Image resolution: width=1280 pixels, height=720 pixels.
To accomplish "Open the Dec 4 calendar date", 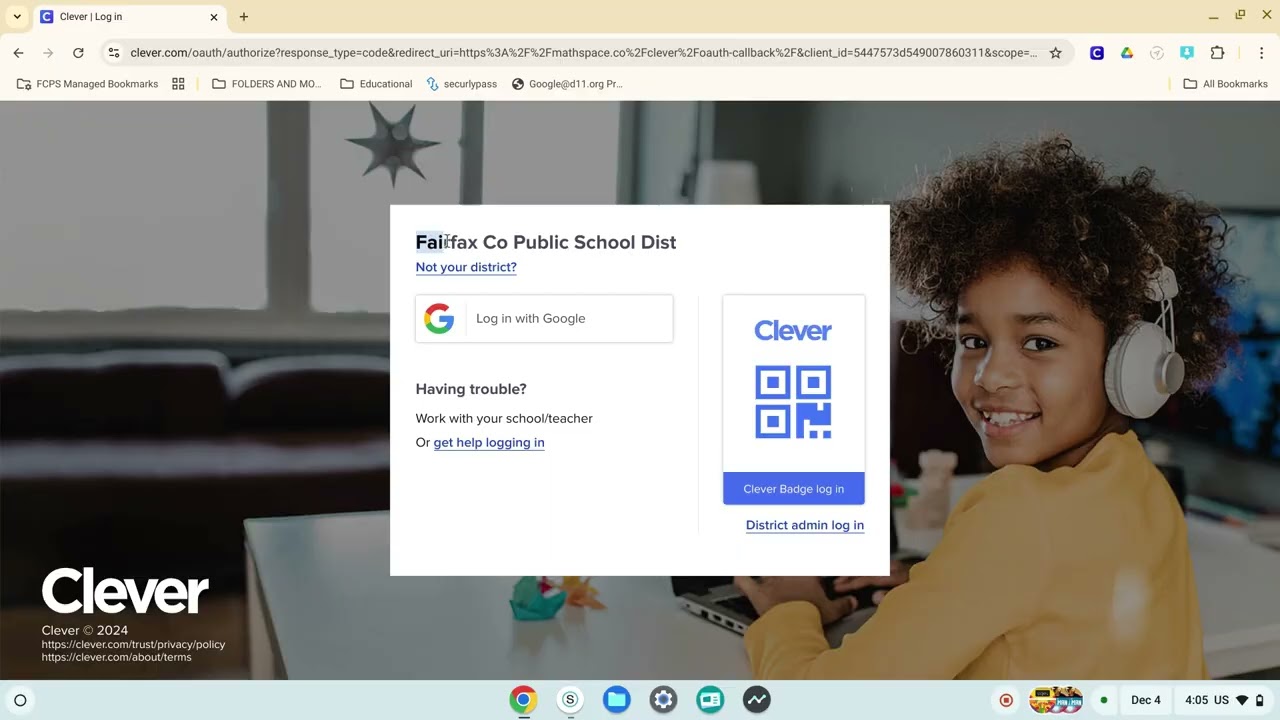I will [1146, 700].
